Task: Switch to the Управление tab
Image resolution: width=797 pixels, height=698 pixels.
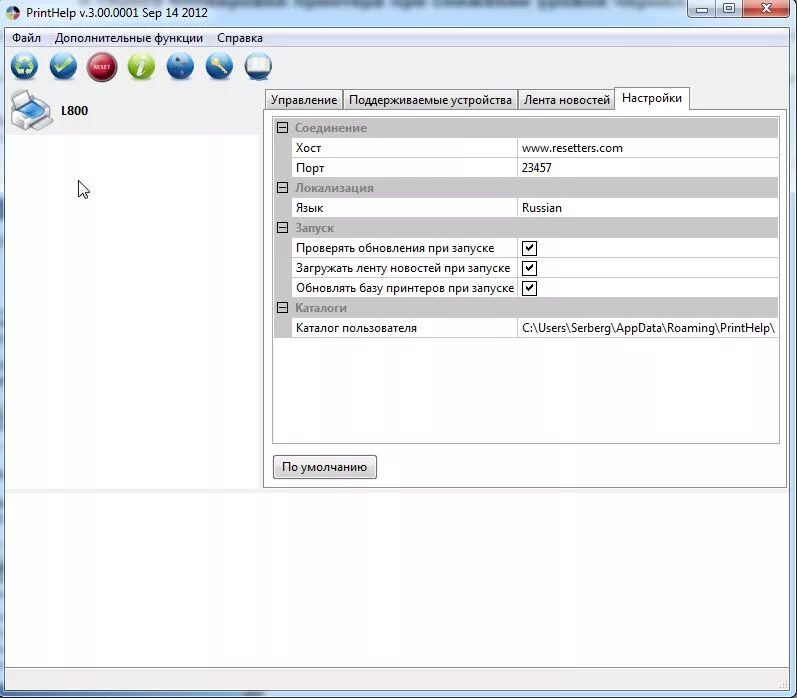Action: 304,100
